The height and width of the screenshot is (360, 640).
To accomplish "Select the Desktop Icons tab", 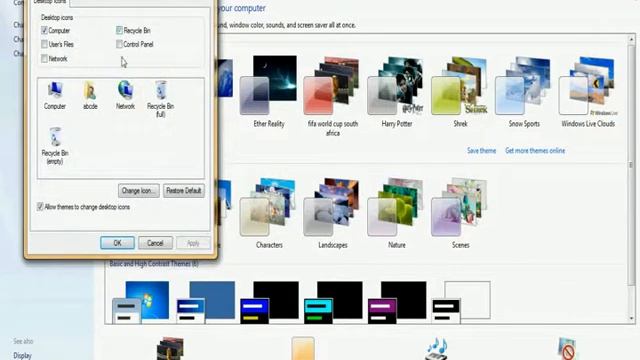I will pyautogui.click(x=49, y=2).
